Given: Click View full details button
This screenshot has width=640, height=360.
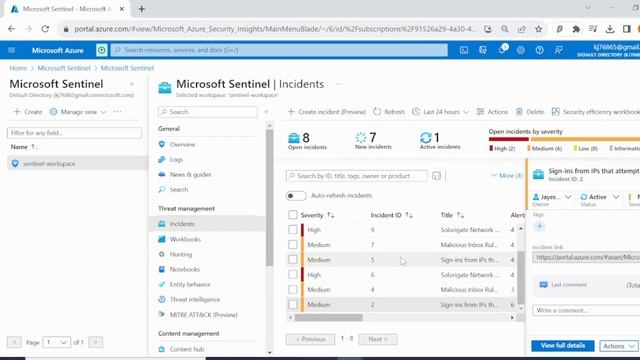Looking at the screenshot, I should tap(562, 346).
